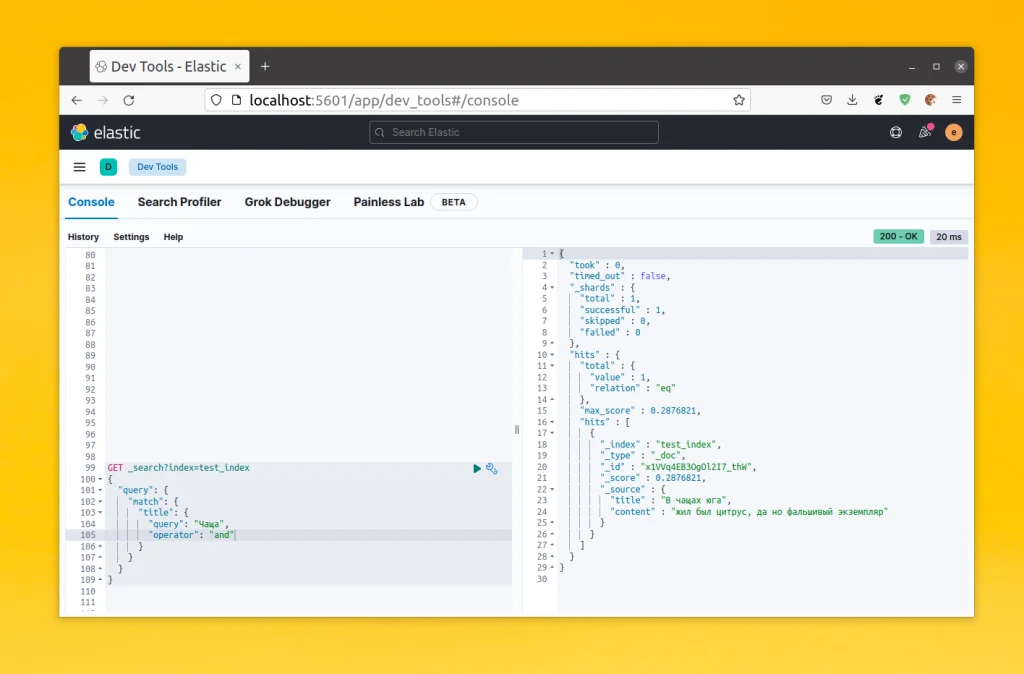Open the wrench icon next to the request
Viewport: 1024px width, 674px height.
click(x=492, y=469)
